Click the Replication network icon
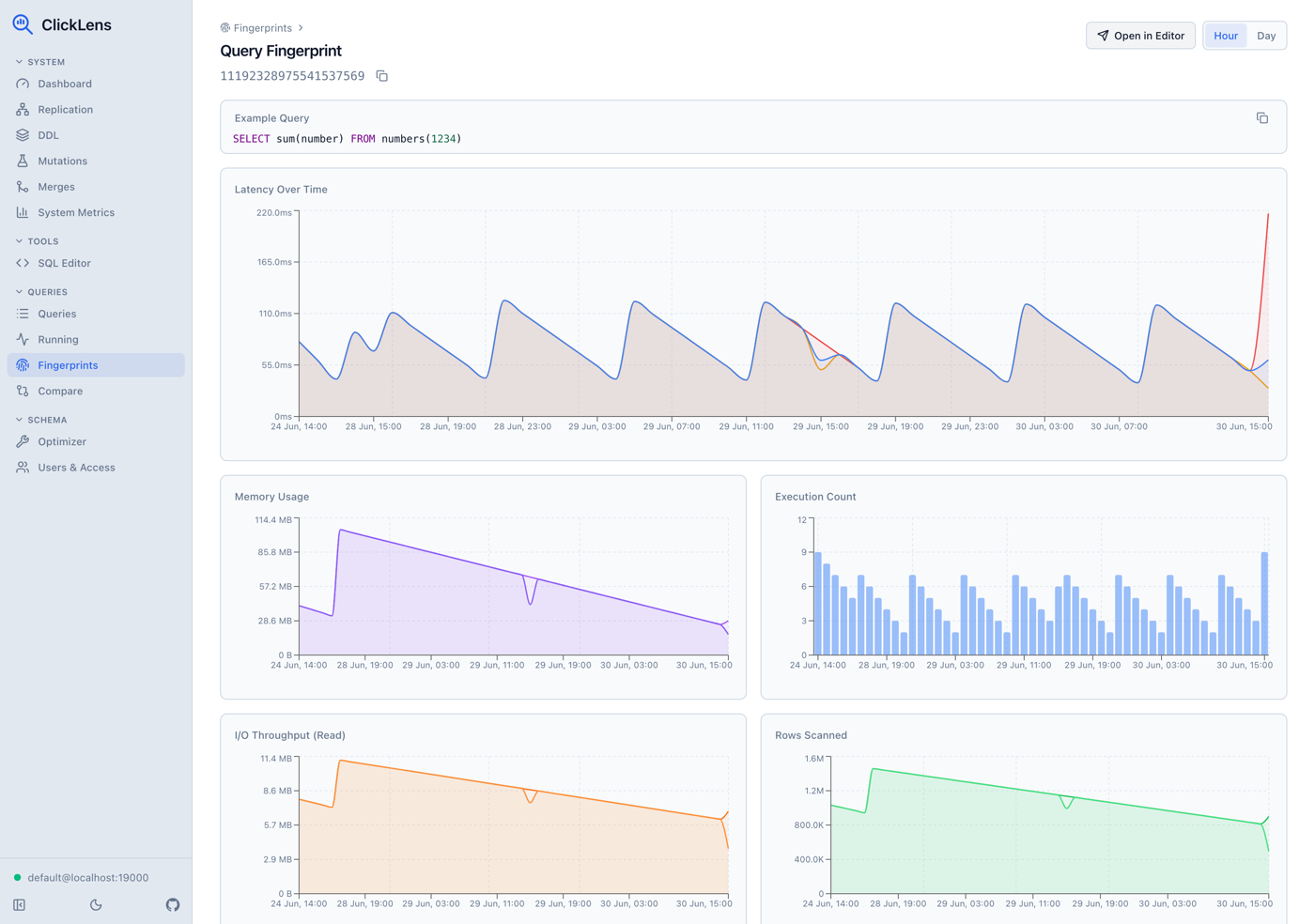Viewport: 1315px width, 924px height. click(23, 109)
